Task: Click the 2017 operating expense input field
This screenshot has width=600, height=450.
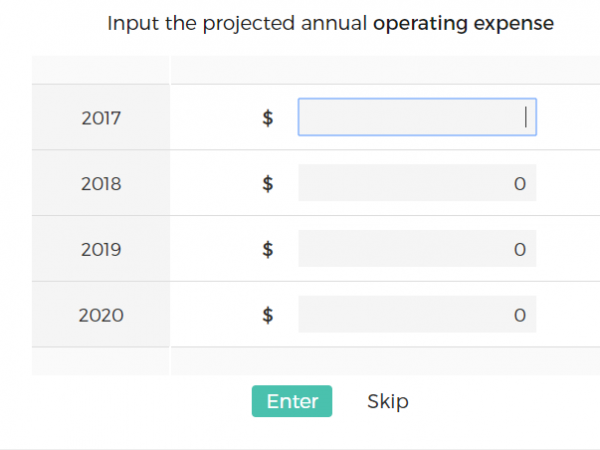Action: 417,117
